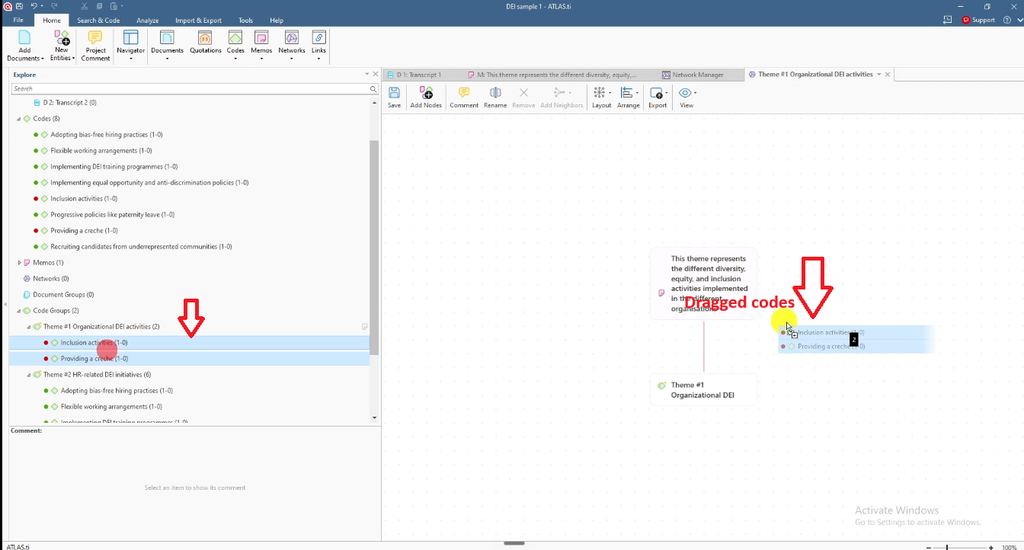
Task: Select Implementing equal opportunity and anti-discrimination policies
Action: pos(150,183)
